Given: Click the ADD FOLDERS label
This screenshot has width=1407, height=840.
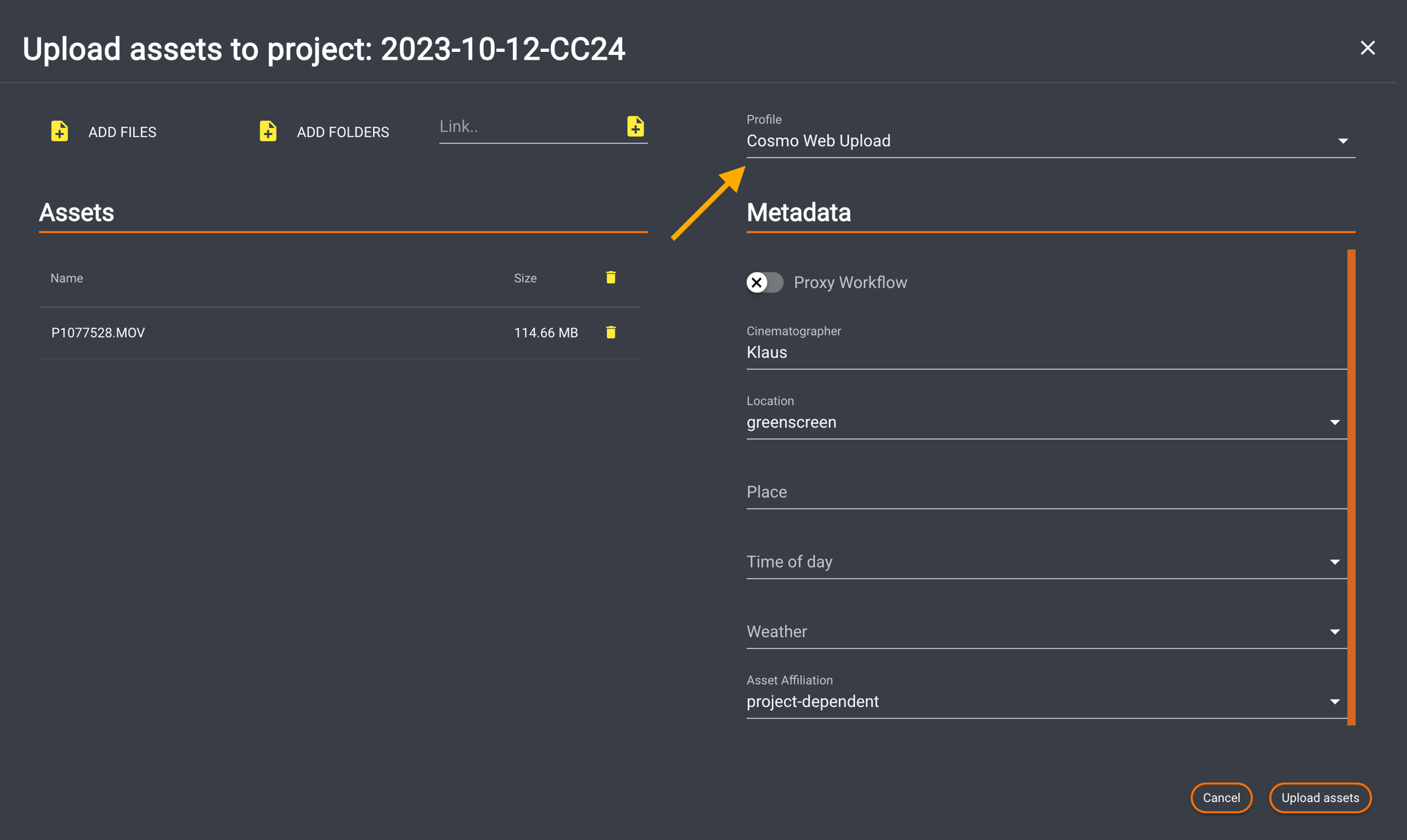Looking at the screenshot, I should tap(343, 132).
